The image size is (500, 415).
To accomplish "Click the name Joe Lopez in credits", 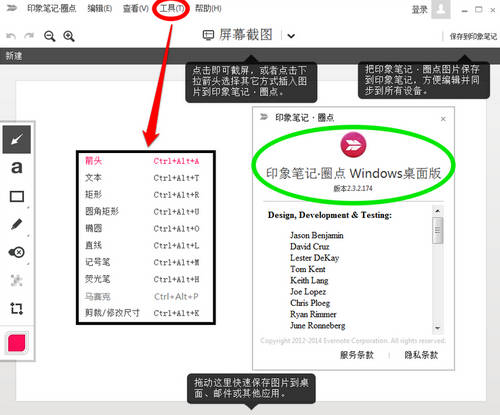I will 308,292.
